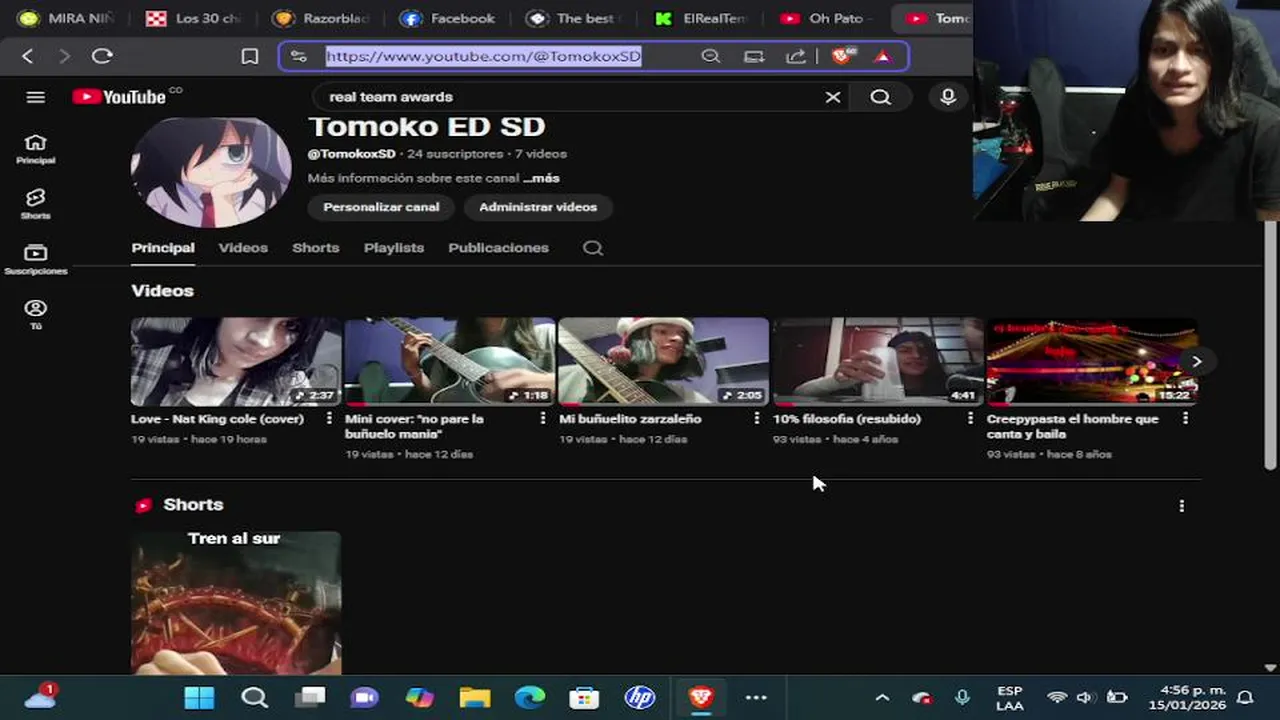This screenshot has width=1280, height=720.
Task: Open Suscripciones in the sidebar
Action: [36, 259]
